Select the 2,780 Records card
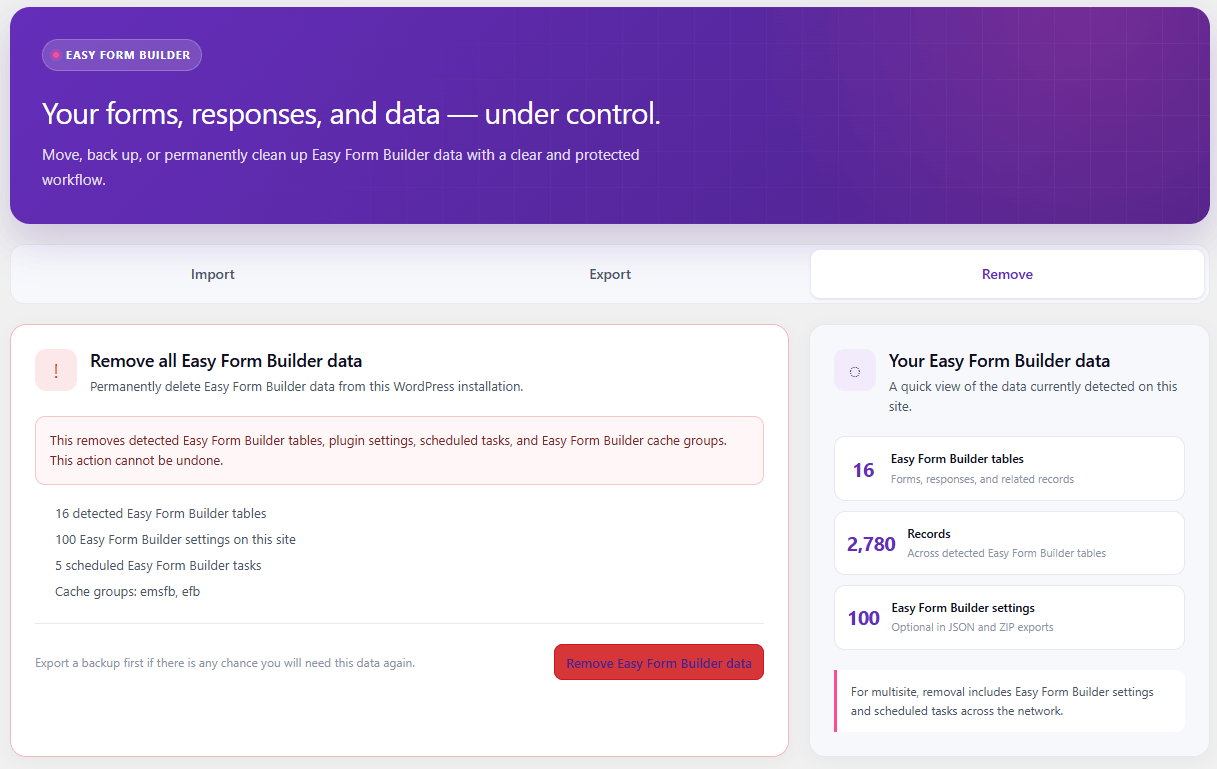 pyautogui.click(x=1009, y=543)
